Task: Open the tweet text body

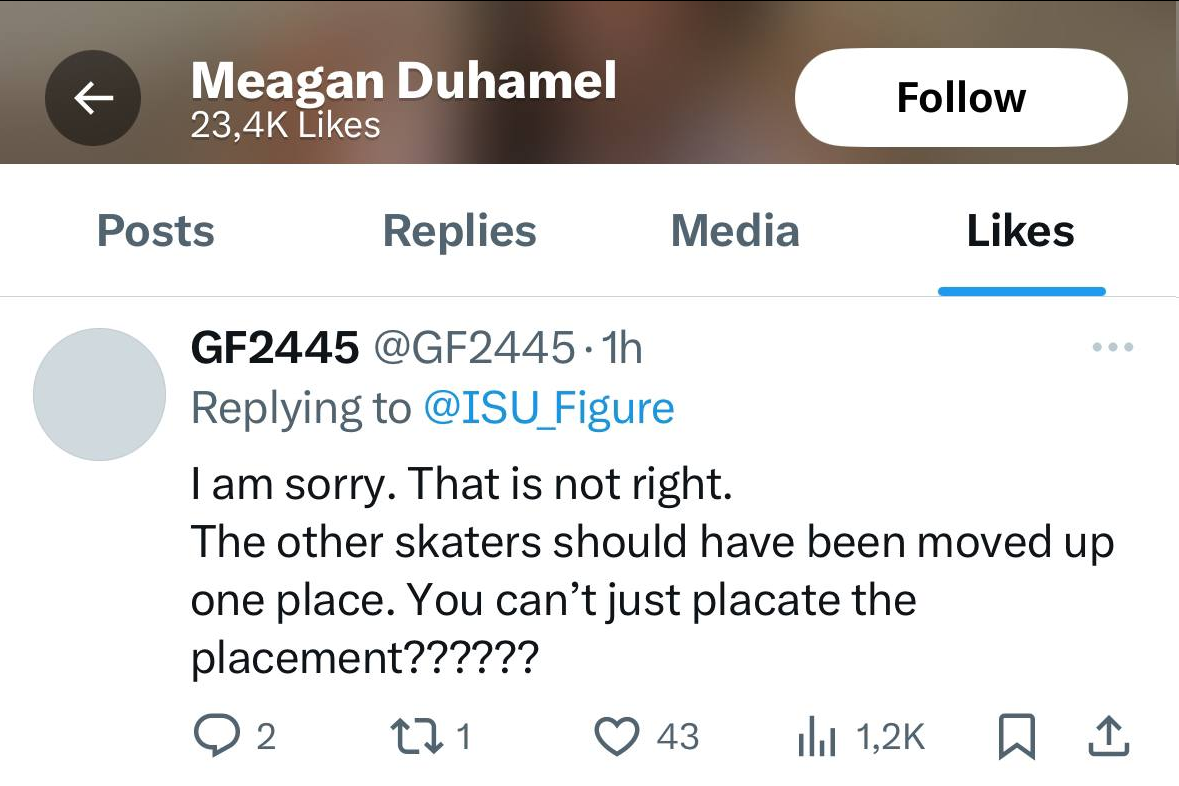Action: (x=650, y=570)
